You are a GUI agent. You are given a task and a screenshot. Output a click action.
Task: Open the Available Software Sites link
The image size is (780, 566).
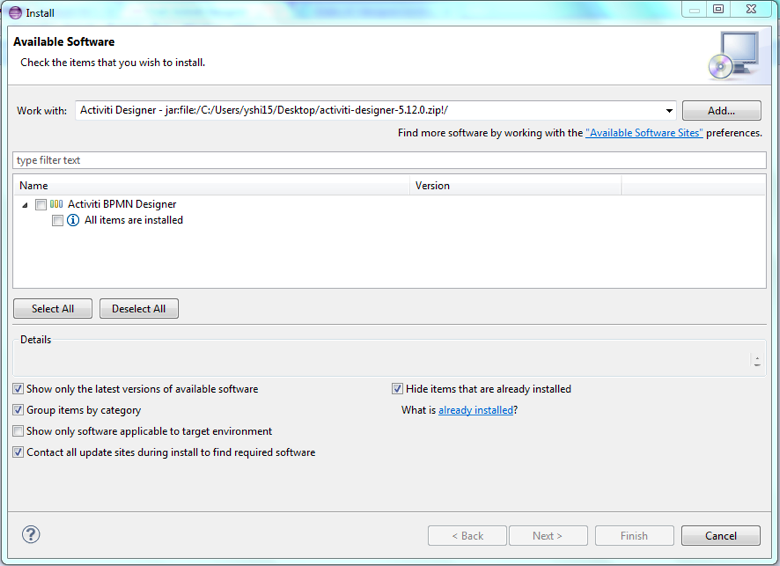pos(644,133)
